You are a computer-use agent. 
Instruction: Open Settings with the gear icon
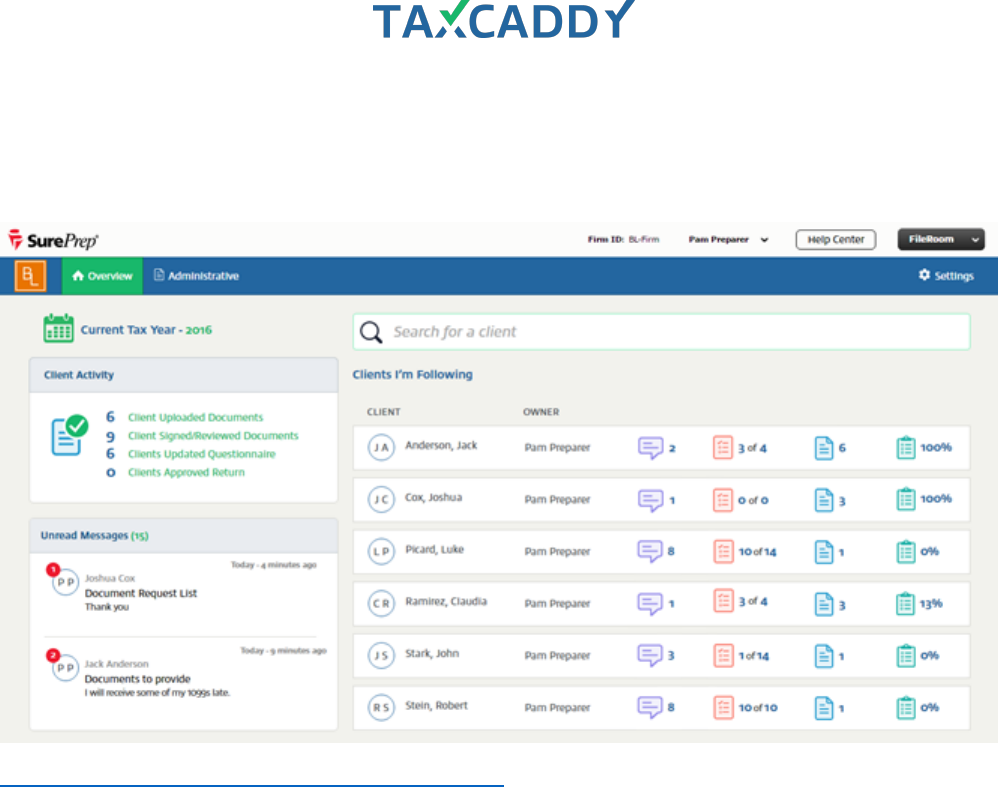(x=946, y=275)
